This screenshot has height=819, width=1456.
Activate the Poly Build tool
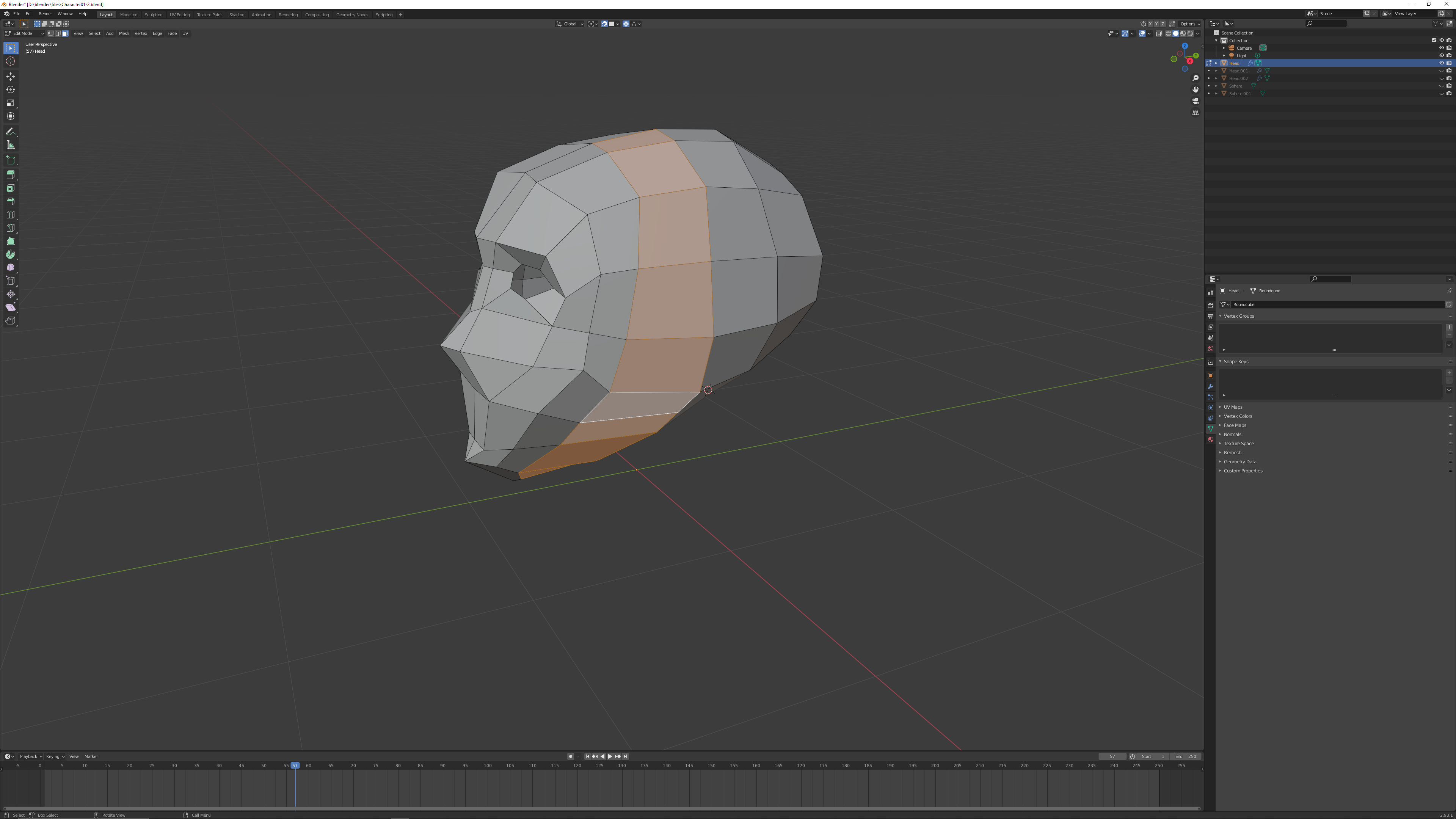(x=10, y=242)
